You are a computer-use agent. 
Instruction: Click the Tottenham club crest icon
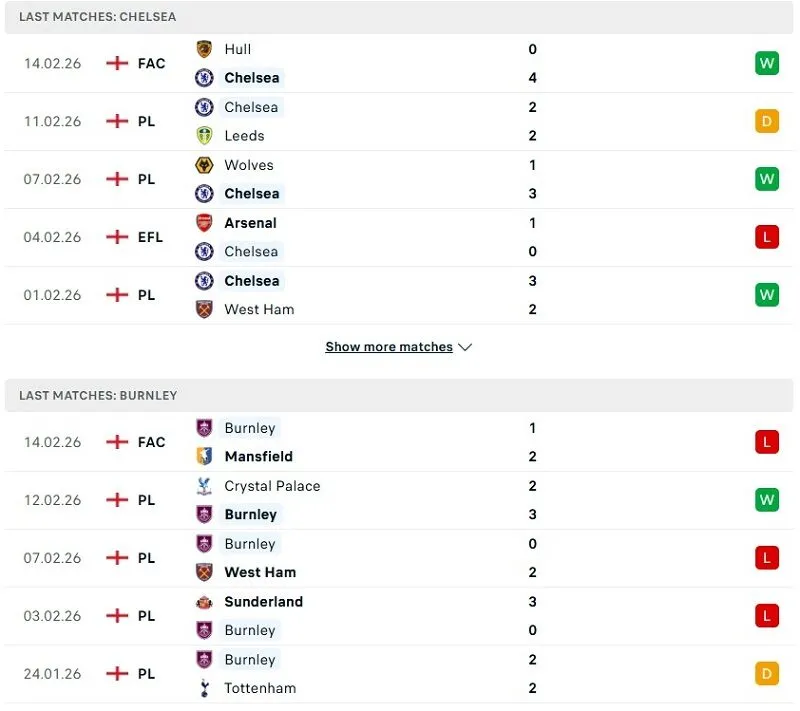(205, 688)
